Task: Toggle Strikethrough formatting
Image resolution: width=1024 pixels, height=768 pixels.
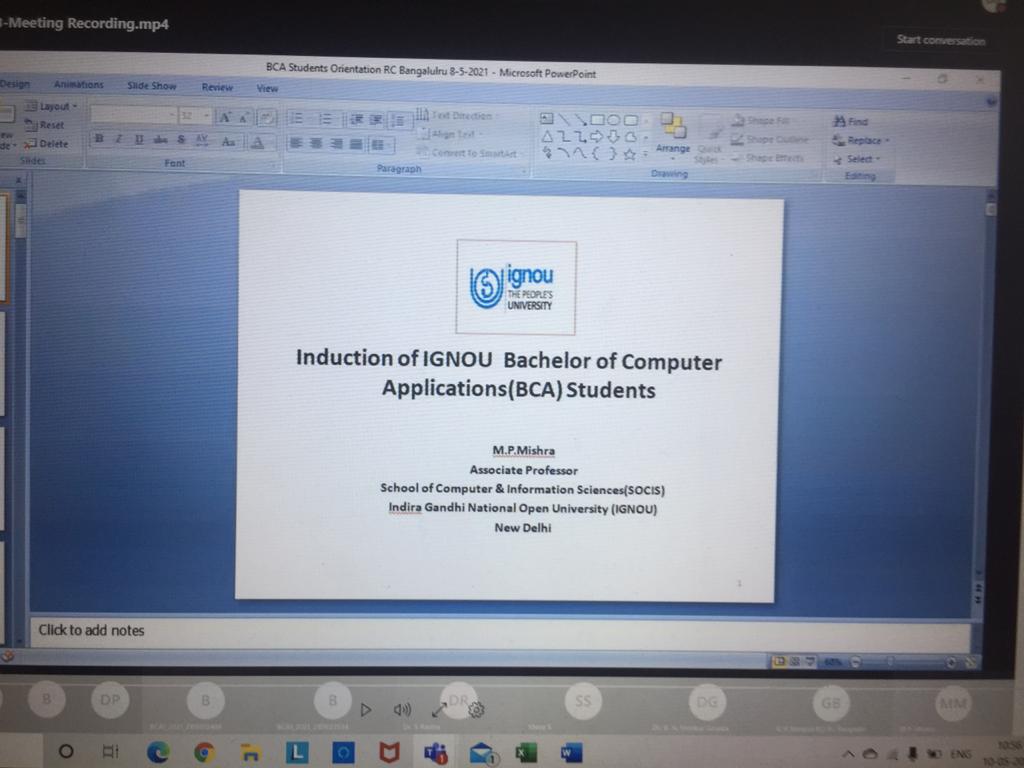Action: coord(160,140)
